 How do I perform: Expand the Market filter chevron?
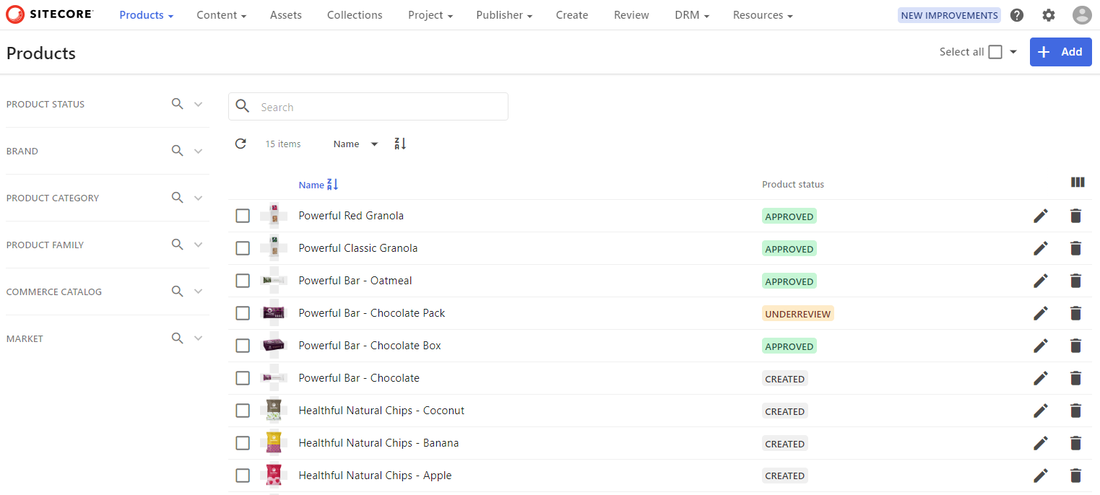click(x=198, y=339)
